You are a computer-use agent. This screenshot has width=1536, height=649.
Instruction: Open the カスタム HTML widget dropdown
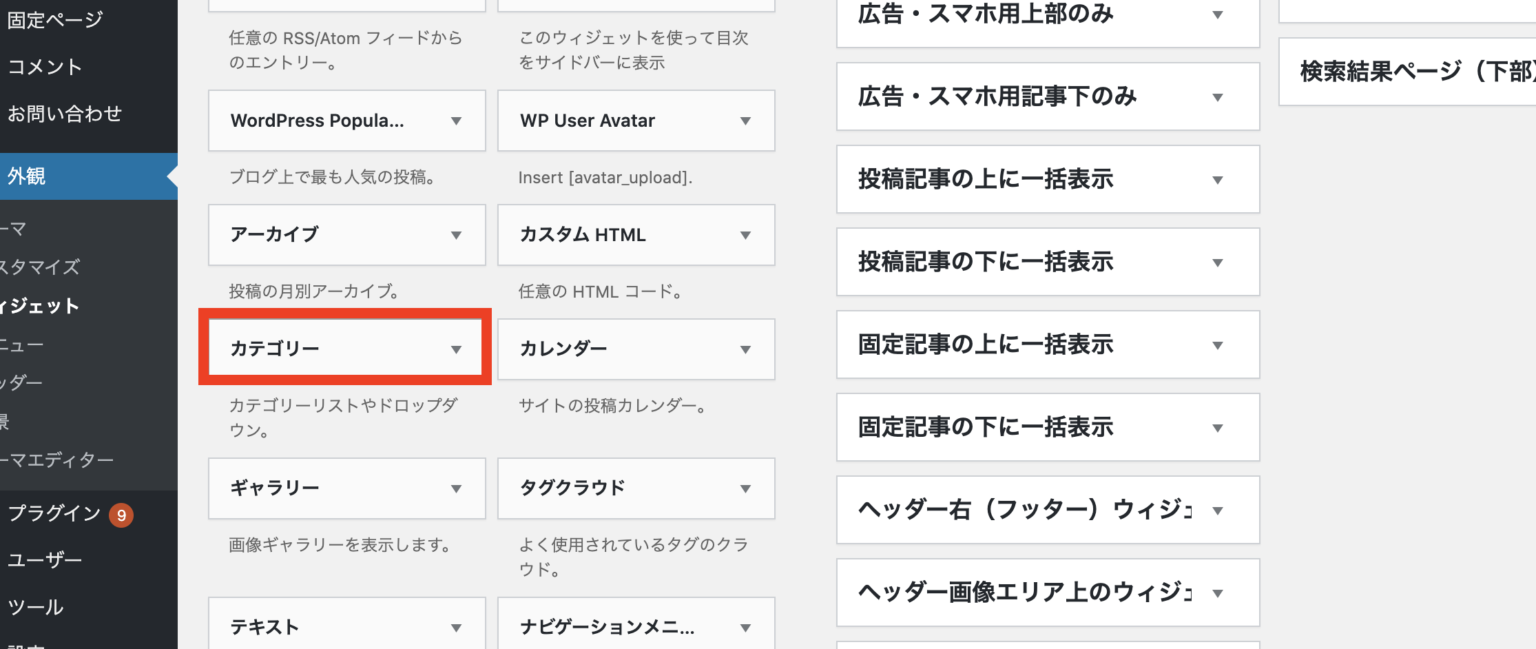[x=635, y=234]
